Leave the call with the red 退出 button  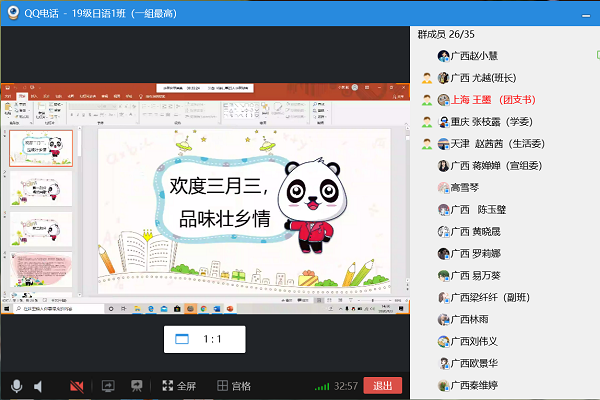pyautogui.click(x=383, y=385)
